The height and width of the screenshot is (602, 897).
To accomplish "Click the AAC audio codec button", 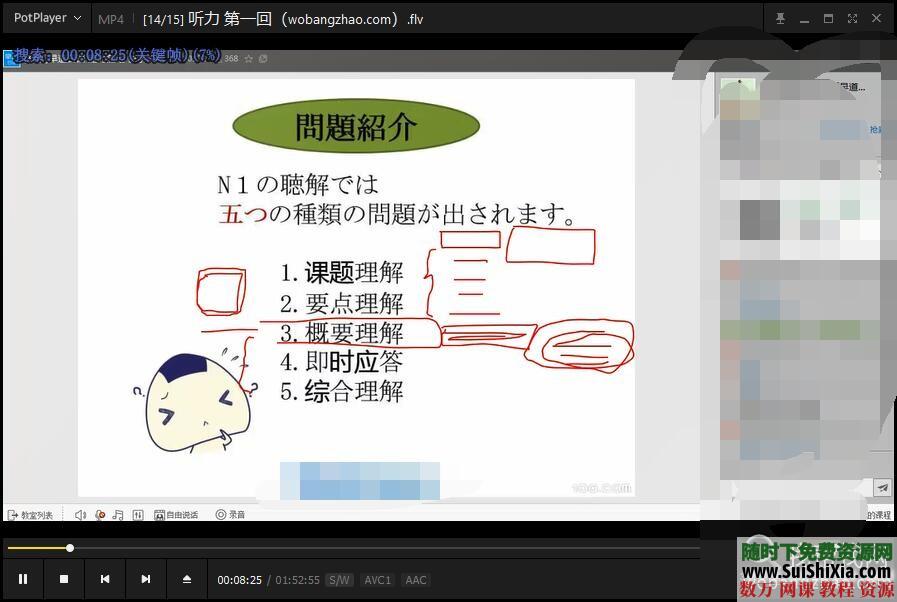I will [x=415, y=579].
